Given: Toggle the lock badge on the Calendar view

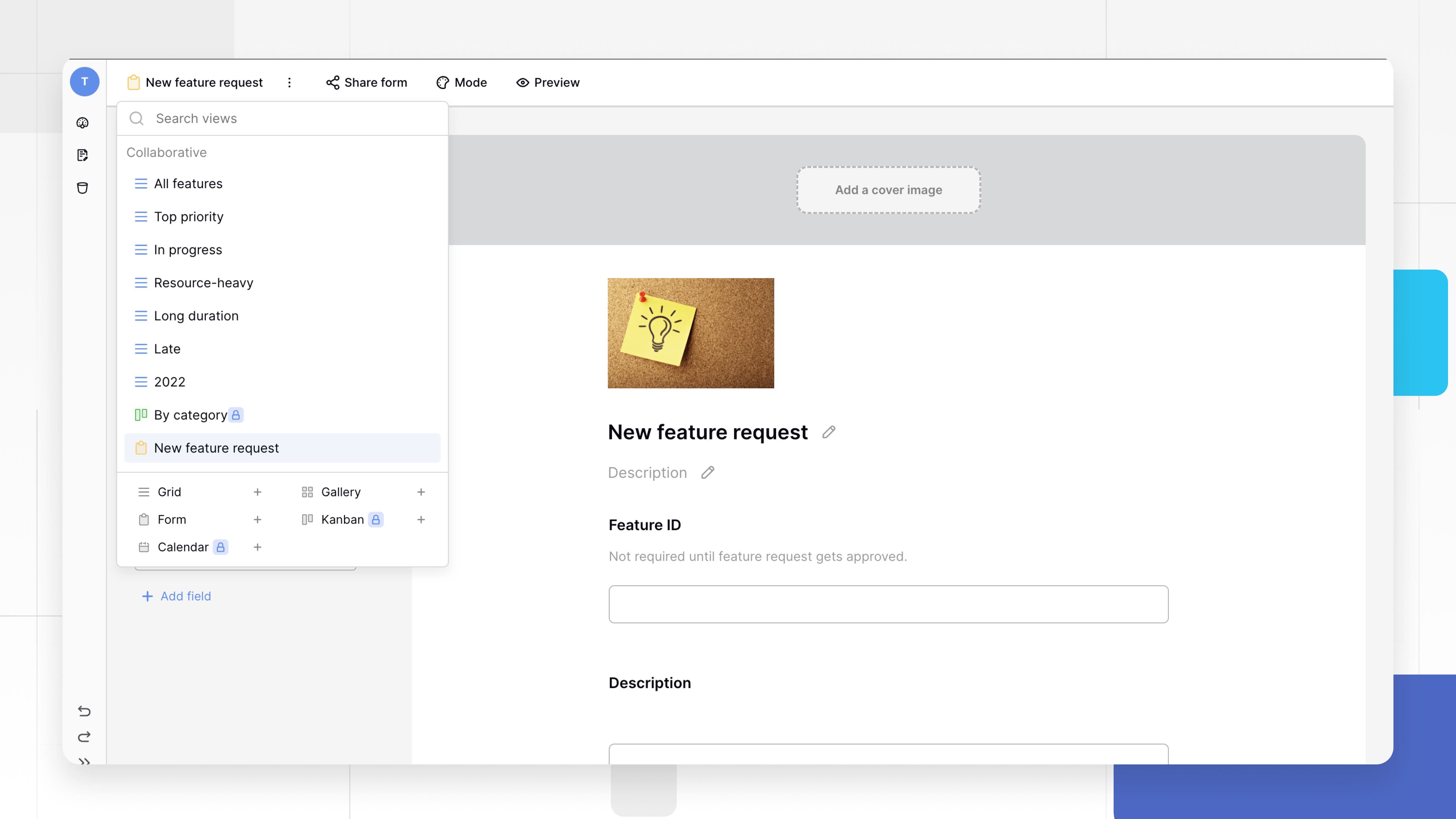Looking at the screenshot, I should click(x=220, y=547).
